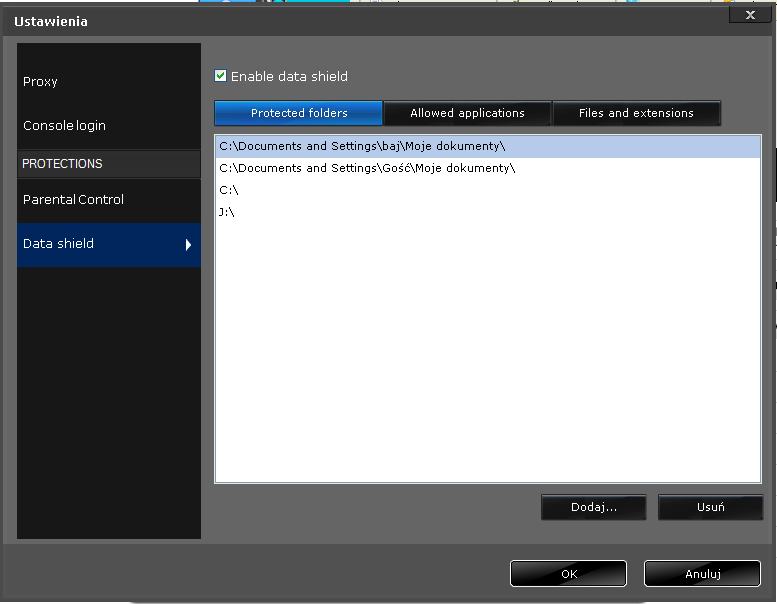Open the Files and extensions tab
This screenshot has width=777, height=604.
click(x=636, y=113)
